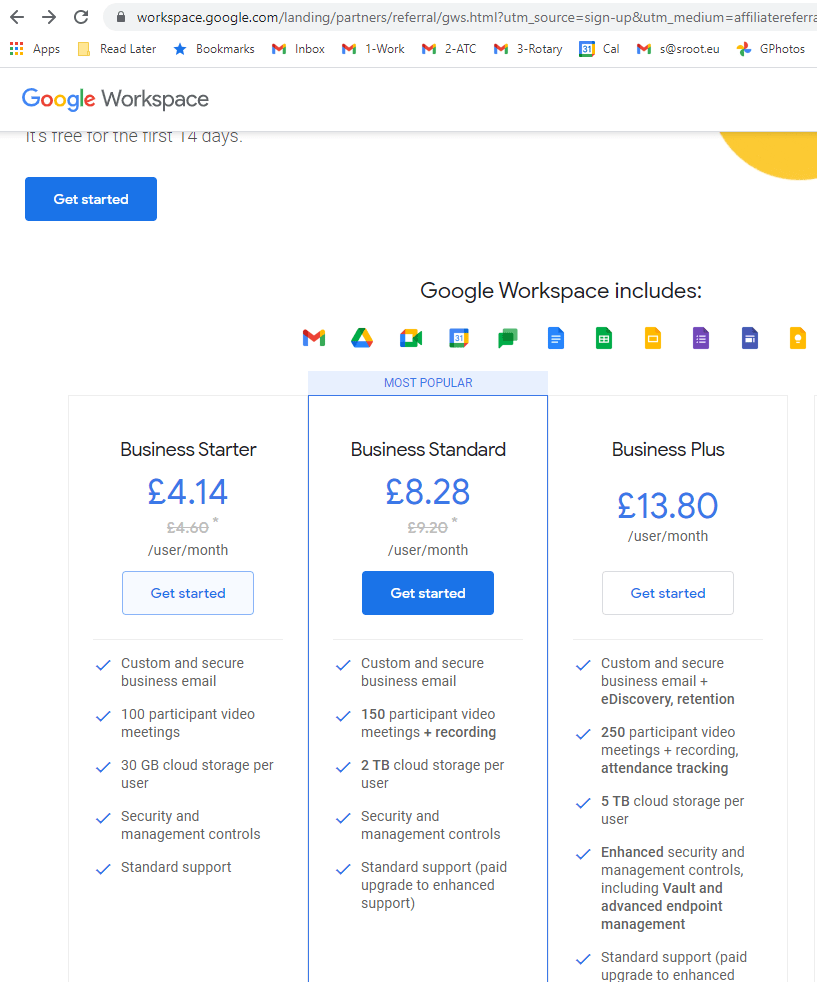Click the Gmail icon under Workspace includes
This screenshot has width=817, height=982.
pos(314,338)
